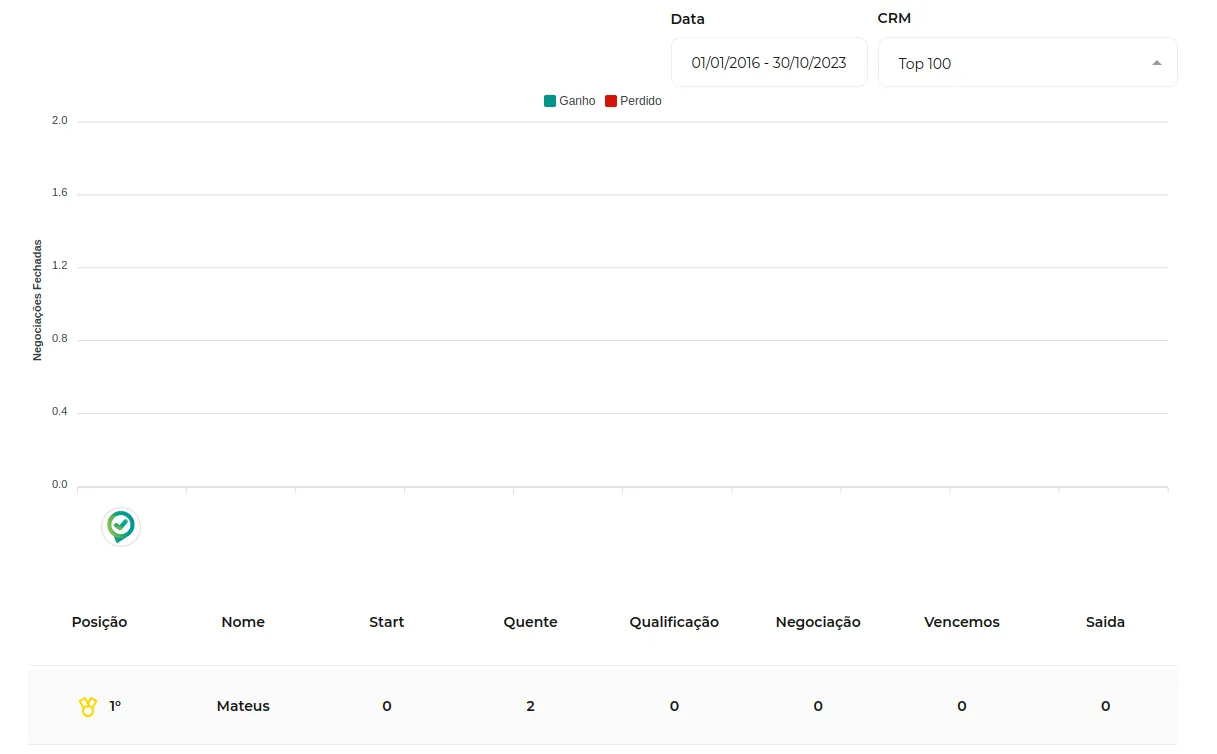Open the CRM Top 100 dropdown
The height and width of the screenshot is (754, 1217).
tap(1027, 63)
